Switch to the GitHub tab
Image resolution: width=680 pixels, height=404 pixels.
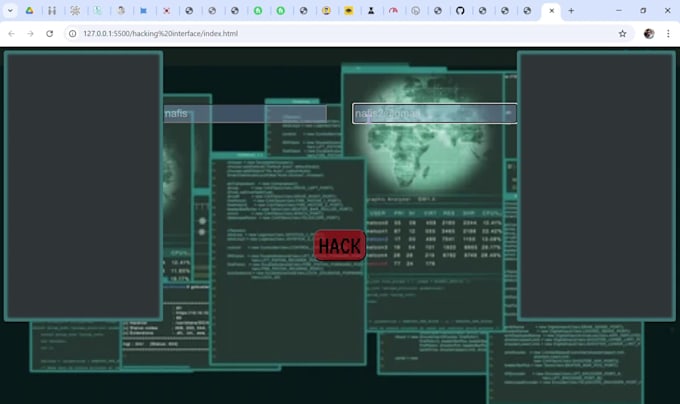[x=460, y=10]
